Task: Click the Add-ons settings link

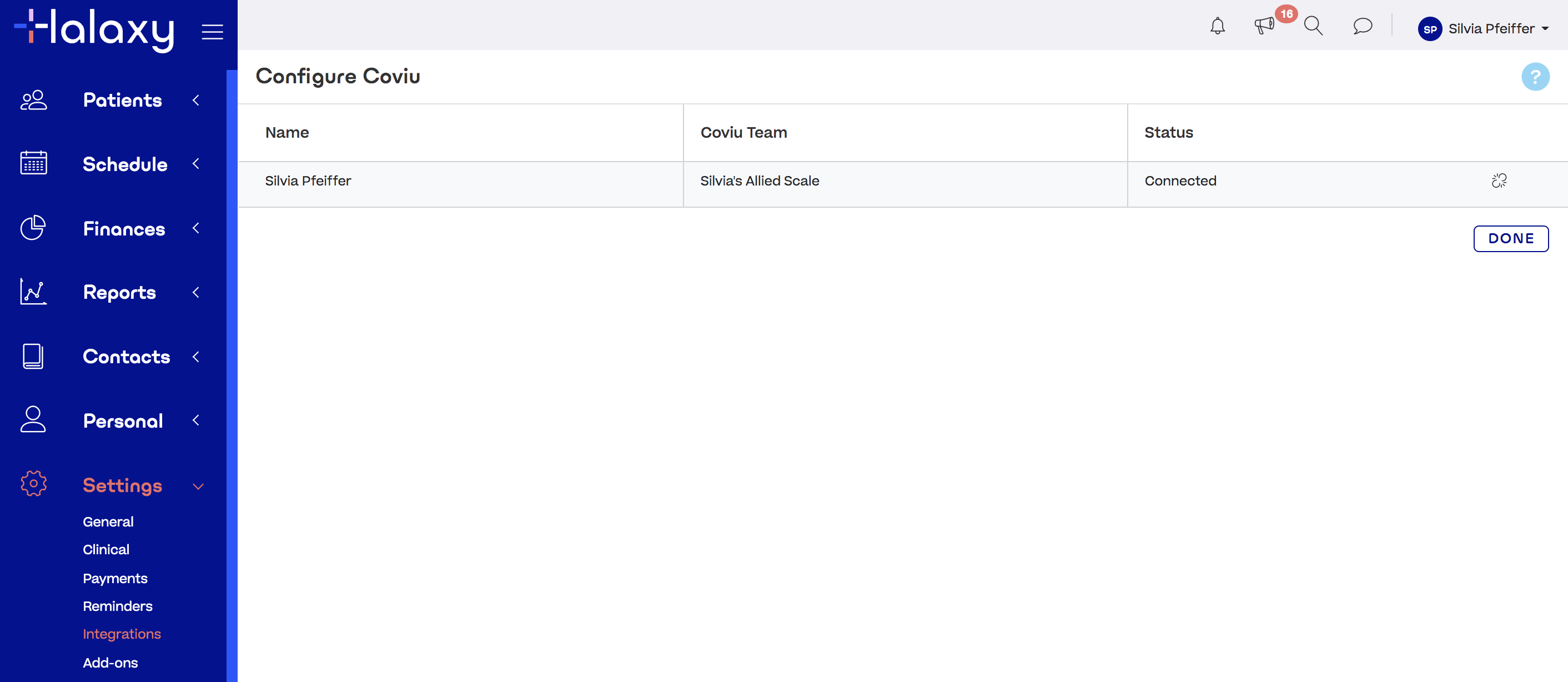Action: pyautogui.click(x=109, y=662)
